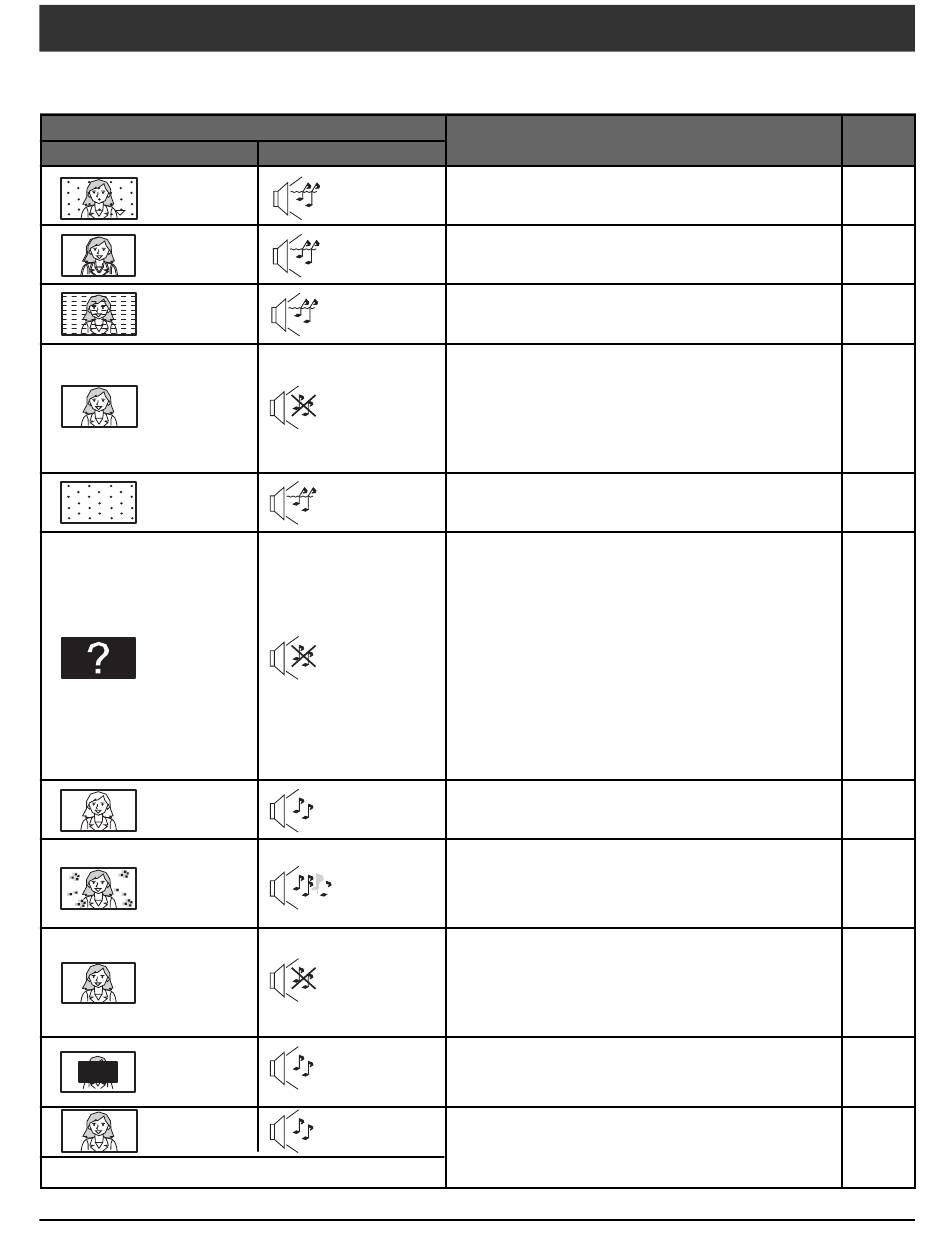950x1248 pixels.
Task: Click the picture covered by a black box
Action: pos(98,1071)
